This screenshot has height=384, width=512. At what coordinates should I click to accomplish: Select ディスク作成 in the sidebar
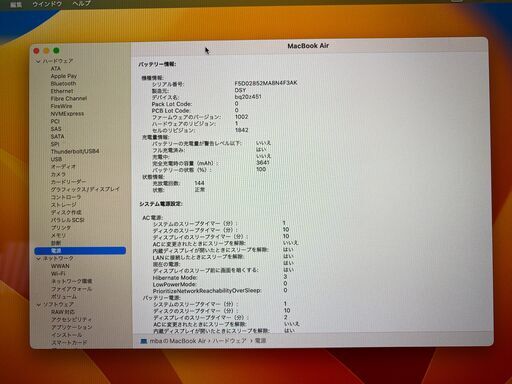coord(66,212)
